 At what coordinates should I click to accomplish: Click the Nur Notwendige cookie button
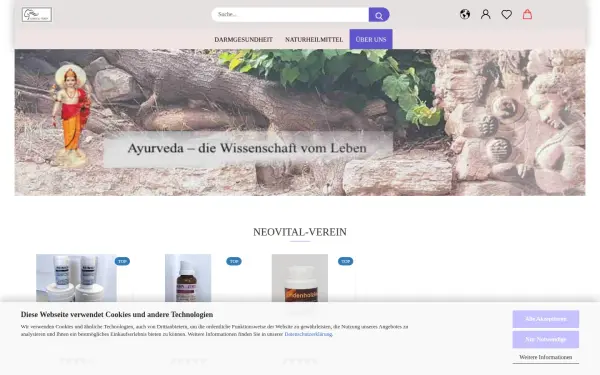pyautogui.click(x=546, y=339)
